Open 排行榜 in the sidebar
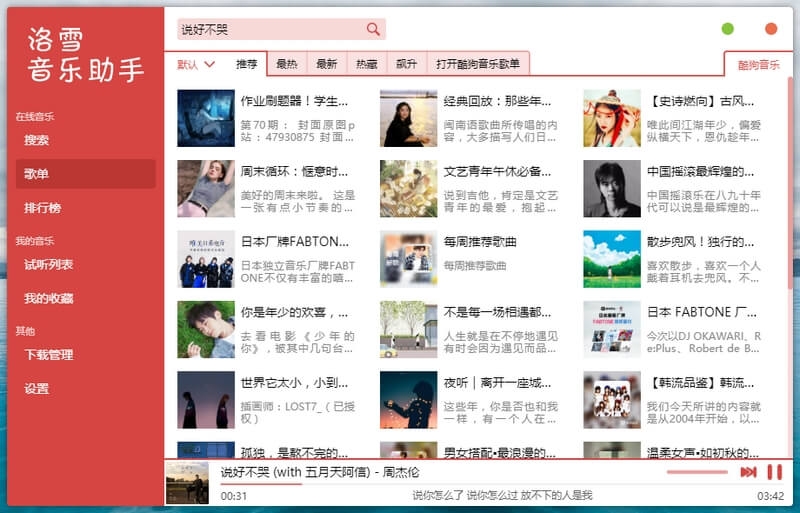 (x=85, y=208)
